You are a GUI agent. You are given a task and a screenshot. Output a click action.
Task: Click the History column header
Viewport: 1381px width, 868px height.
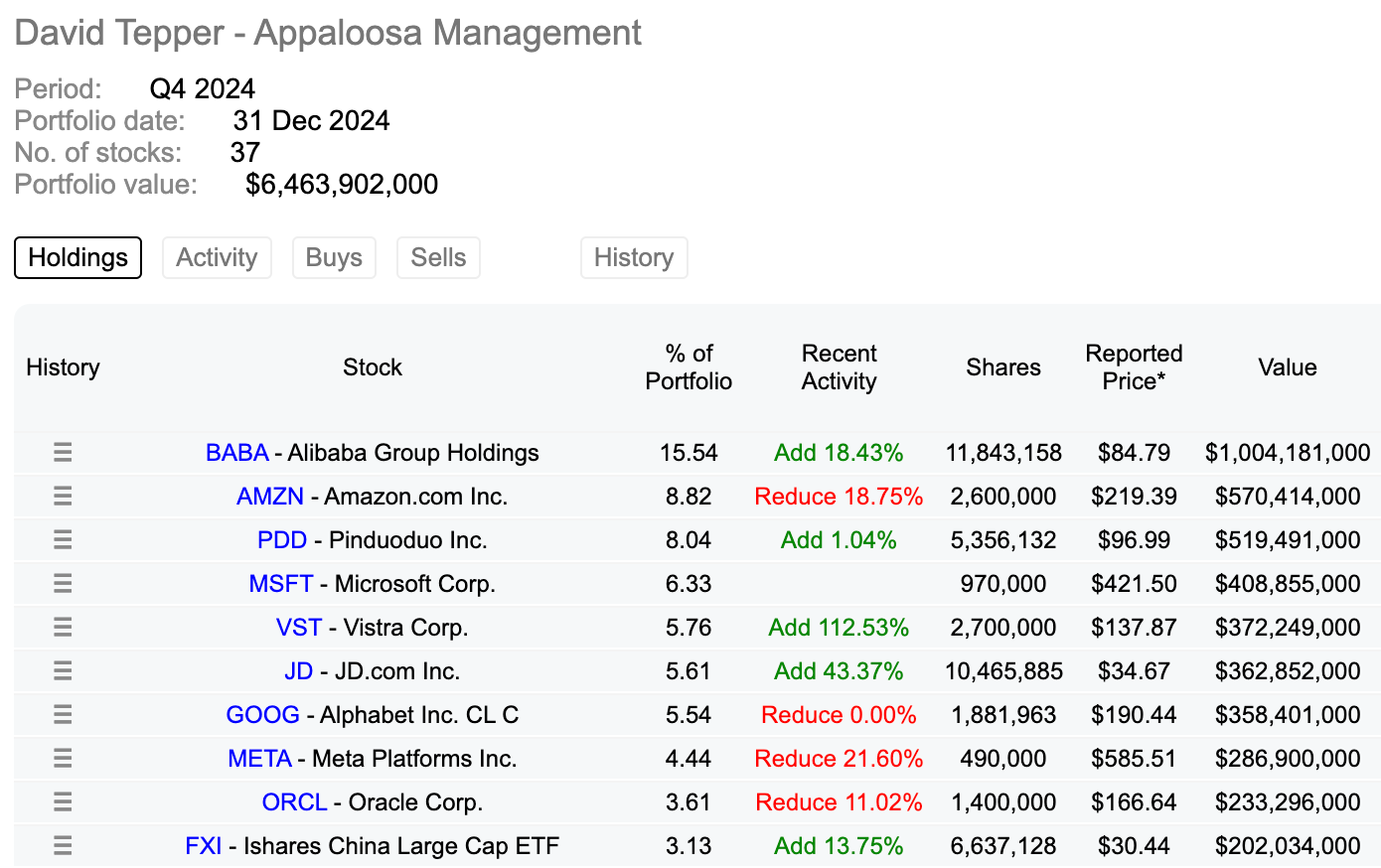(63, 367)
